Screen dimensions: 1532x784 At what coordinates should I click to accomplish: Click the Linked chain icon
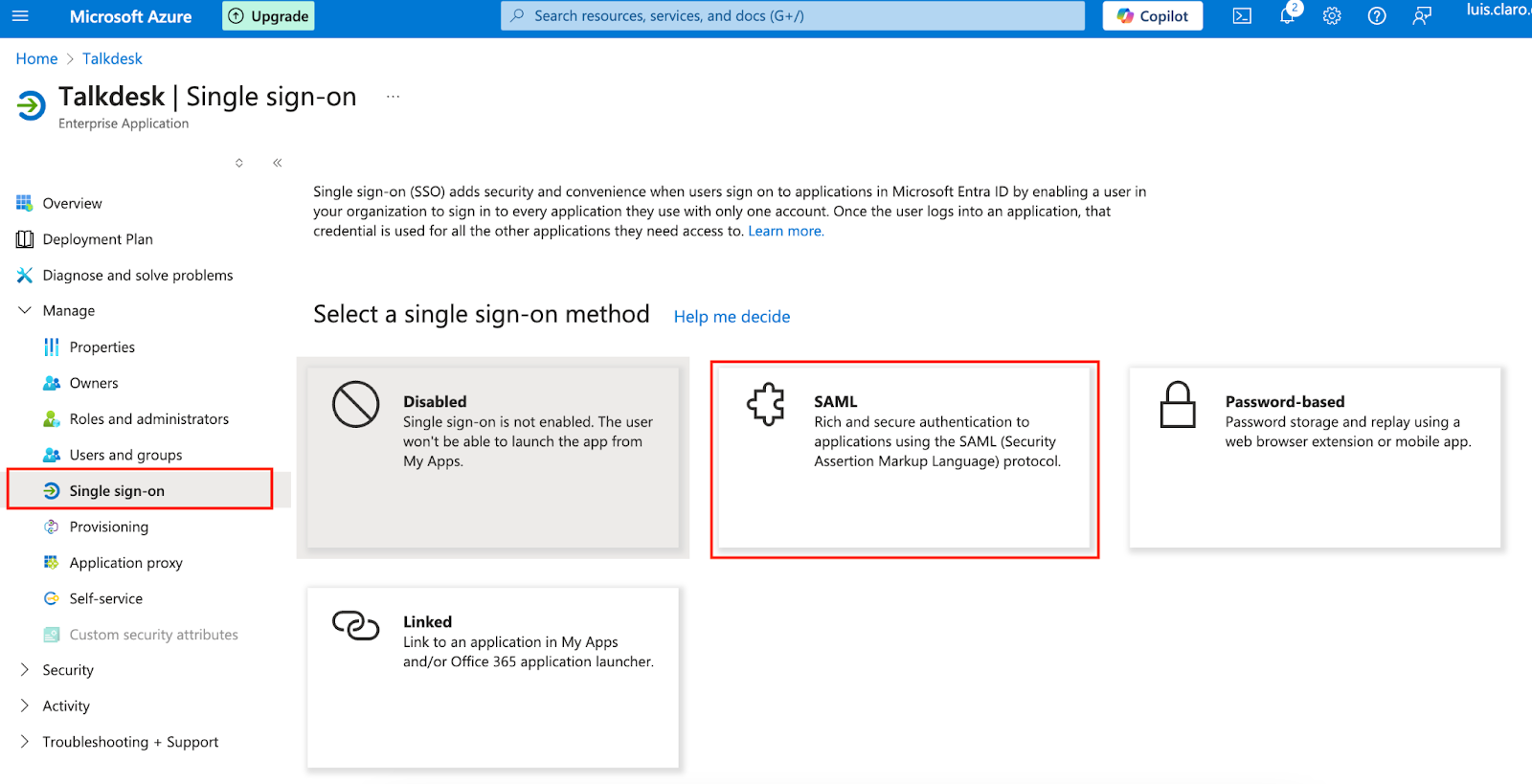coord(356,625)
